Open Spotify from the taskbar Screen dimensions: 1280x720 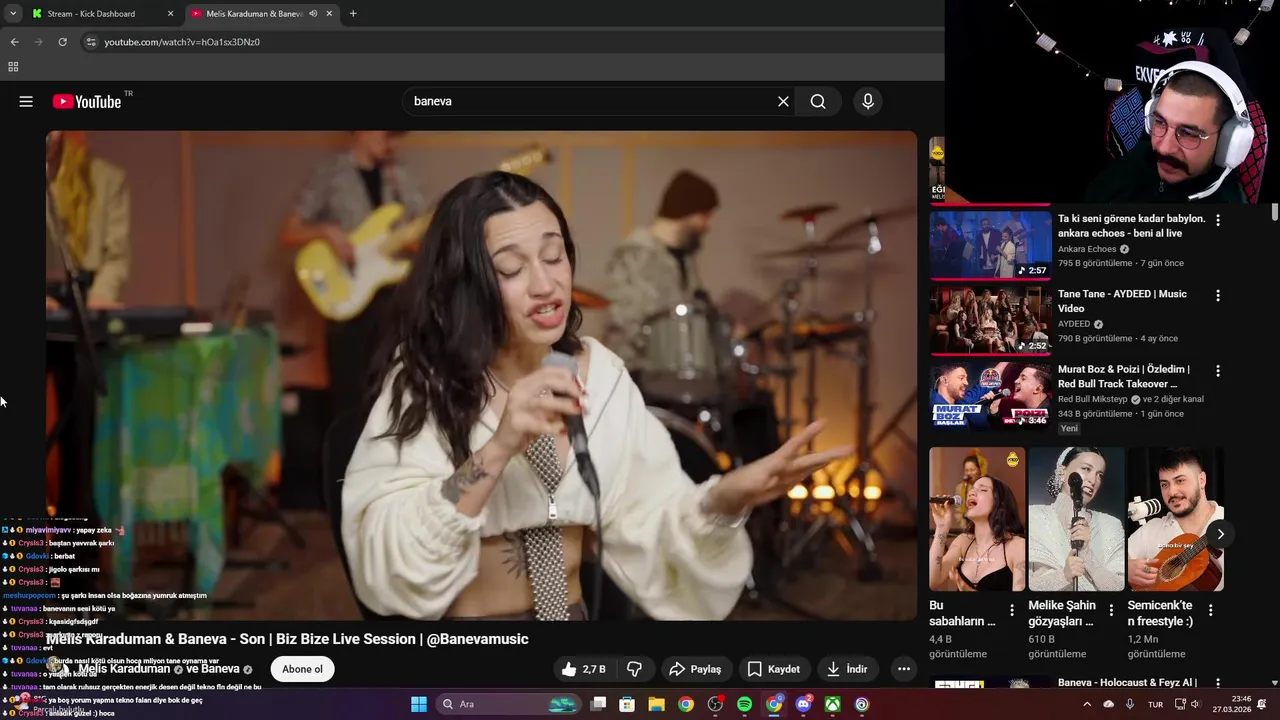point(744,704)
